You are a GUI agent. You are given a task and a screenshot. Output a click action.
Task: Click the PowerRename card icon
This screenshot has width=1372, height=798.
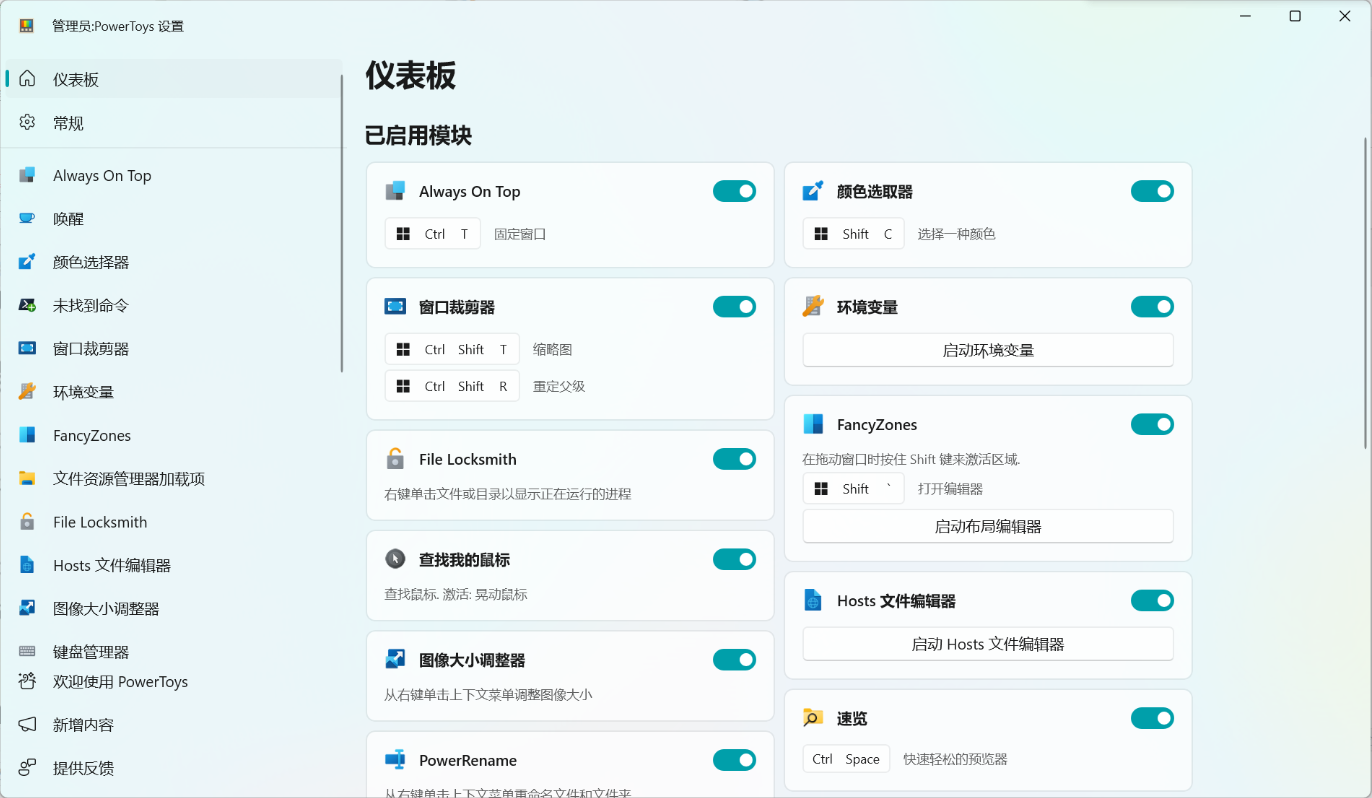395,760
